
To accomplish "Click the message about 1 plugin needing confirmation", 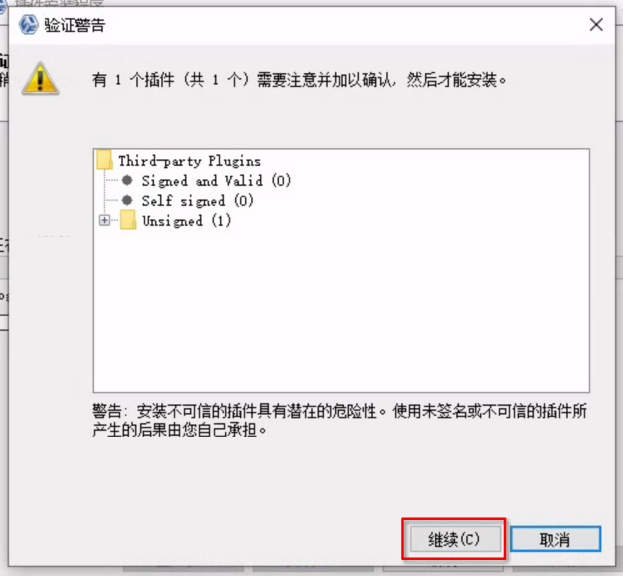I will point(299,80).
